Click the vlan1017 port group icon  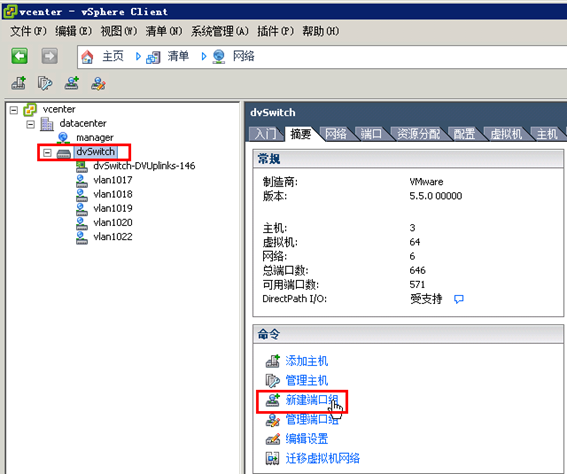click(x=82, y=180)
